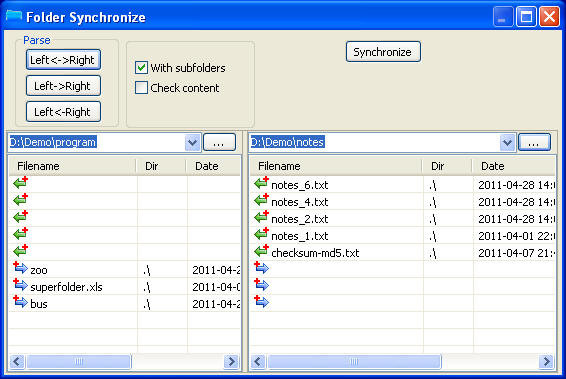
Task: Click the left pane horizontal scrollbar thumb
Action: point(78,361)
